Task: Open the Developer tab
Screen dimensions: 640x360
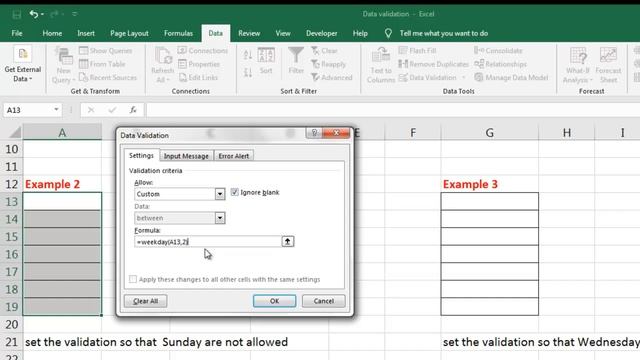Action: 322,33
